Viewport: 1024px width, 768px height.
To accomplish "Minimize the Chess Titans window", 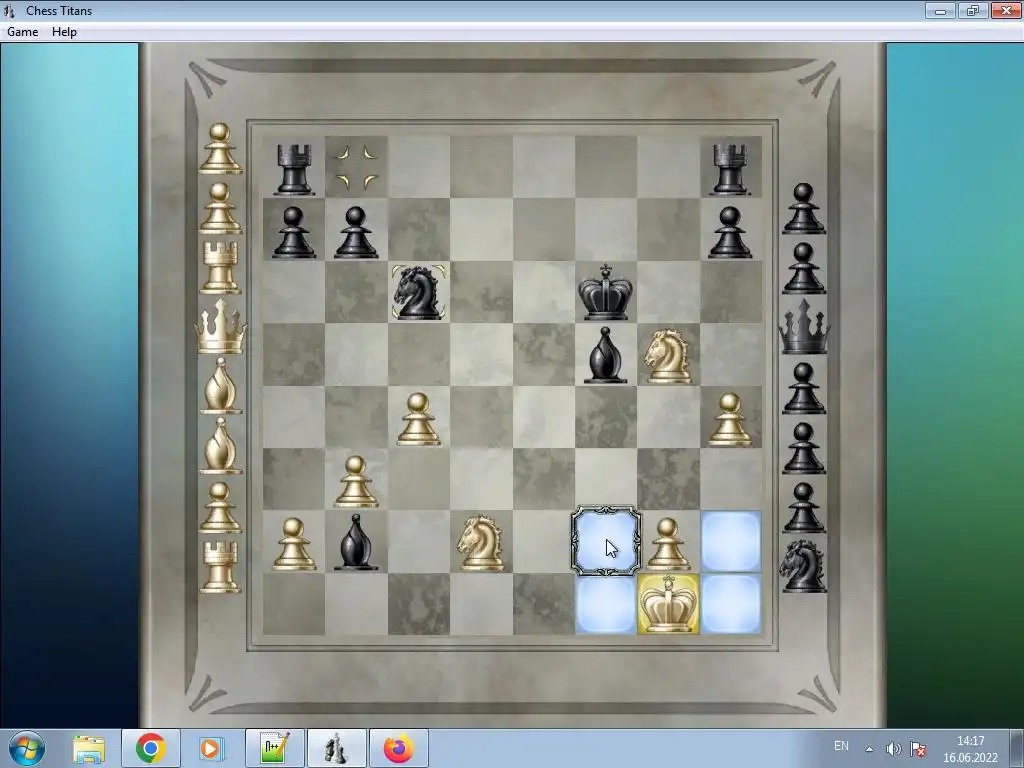I will pos(940,10).
